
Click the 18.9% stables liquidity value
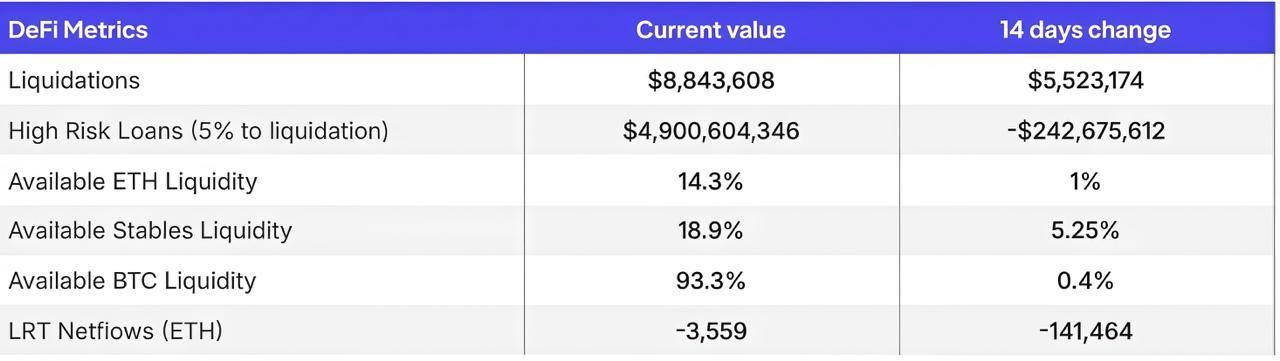click(x=711, y=231)
